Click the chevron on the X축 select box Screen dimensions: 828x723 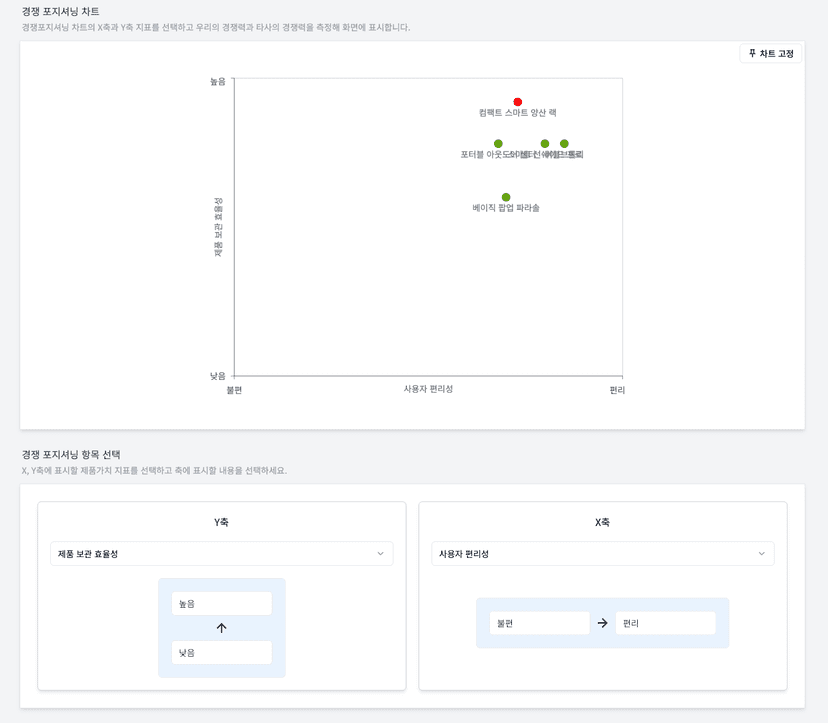click(x=761, y=554)
